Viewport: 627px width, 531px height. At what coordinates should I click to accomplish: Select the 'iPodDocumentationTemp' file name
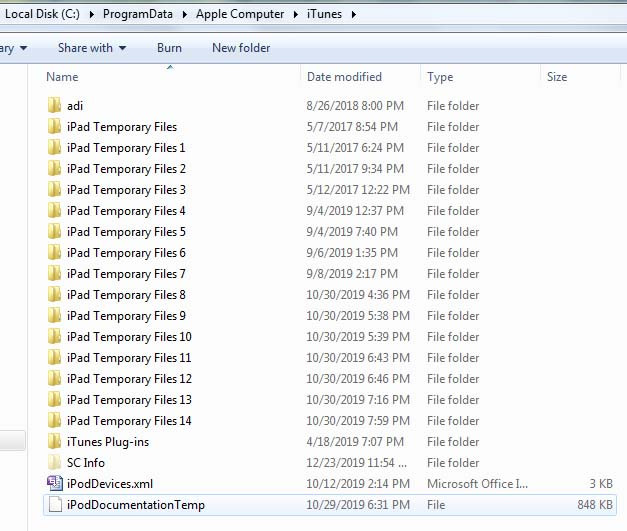click(136, 505)
